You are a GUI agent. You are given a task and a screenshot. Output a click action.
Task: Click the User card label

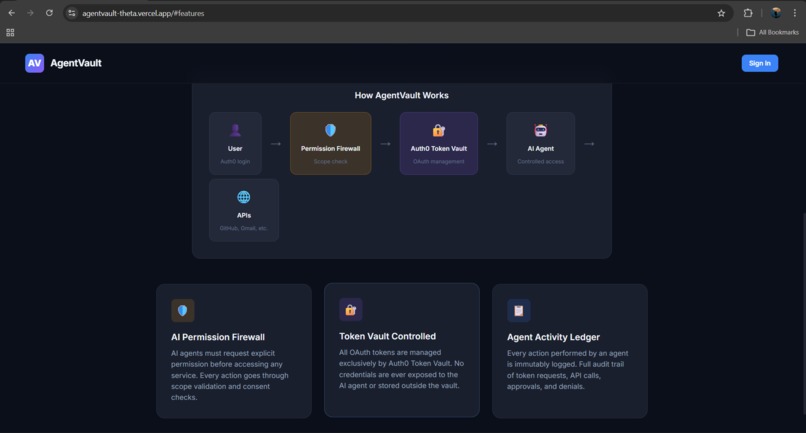[x=235, y=149]
